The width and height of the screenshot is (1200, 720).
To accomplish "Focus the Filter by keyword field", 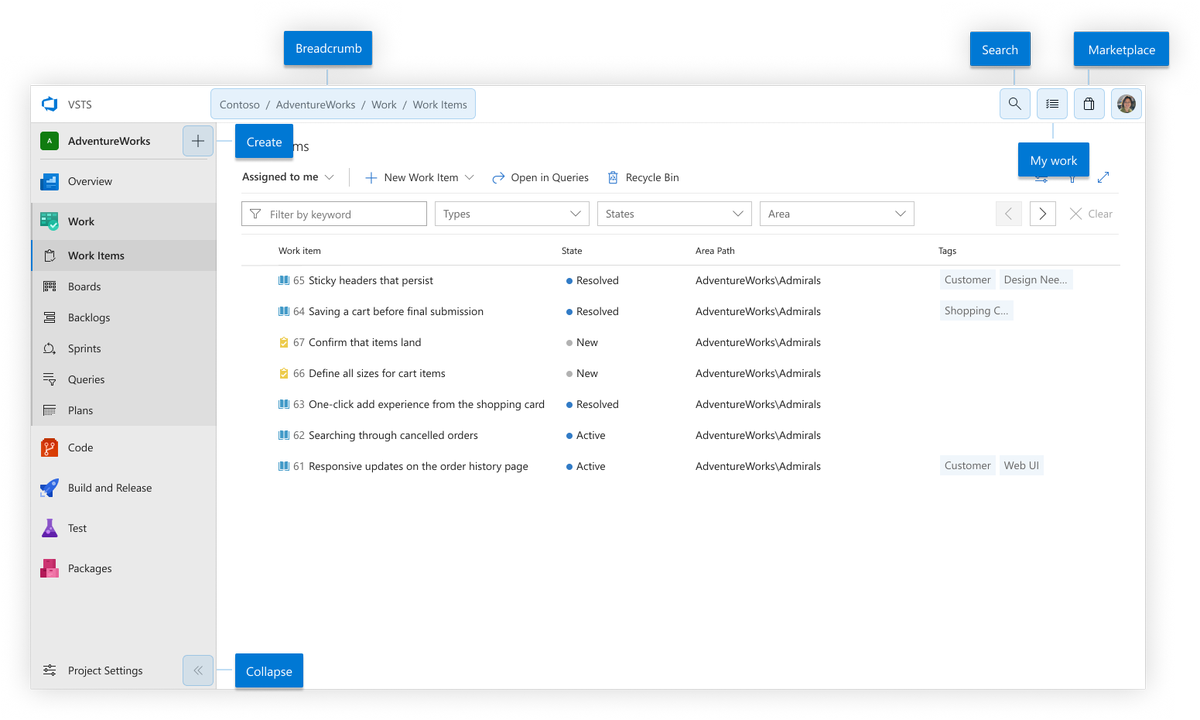I will pyautogui.click(x=334, y=214).
